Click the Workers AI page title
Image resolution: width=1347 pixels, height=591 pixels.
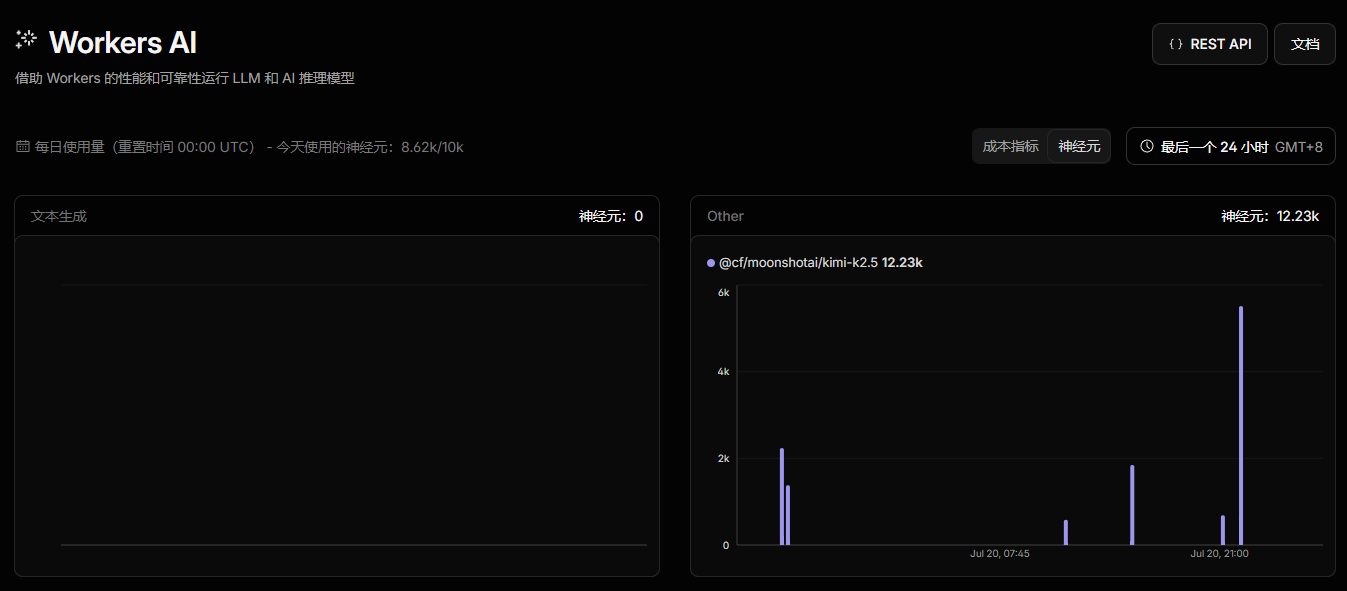(122, 42)
